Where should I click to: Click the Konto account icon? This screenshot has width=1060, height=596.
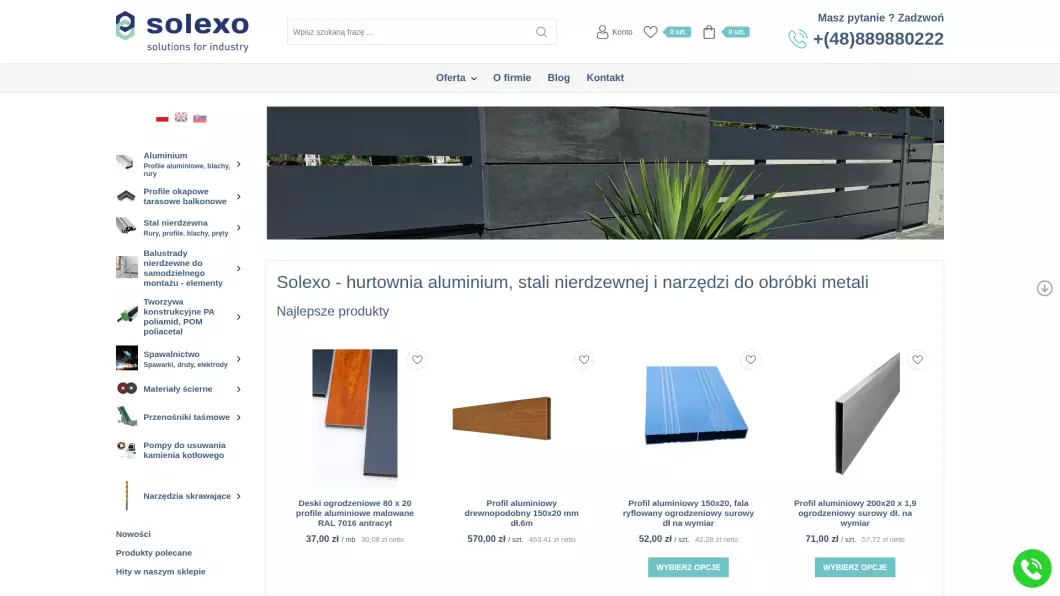point(602,32)
